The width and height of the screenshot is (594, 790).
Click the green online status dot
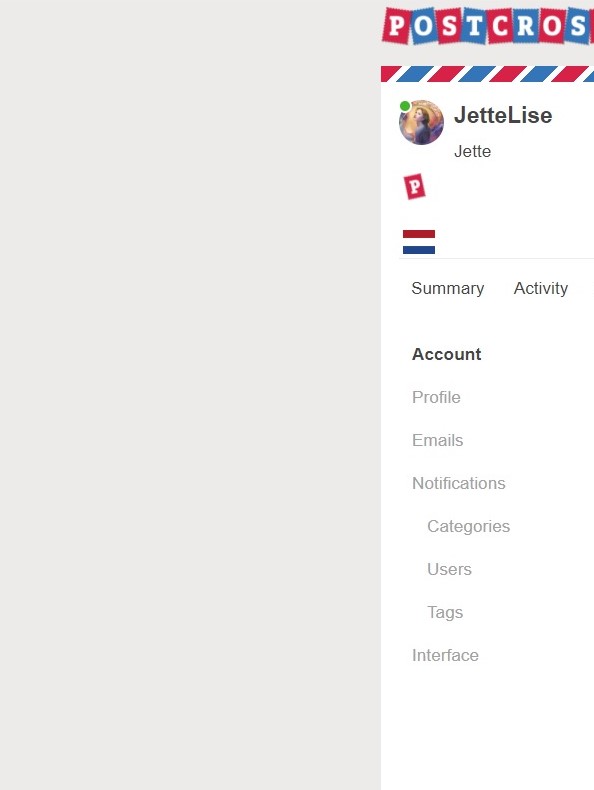[x=405, y=106]
